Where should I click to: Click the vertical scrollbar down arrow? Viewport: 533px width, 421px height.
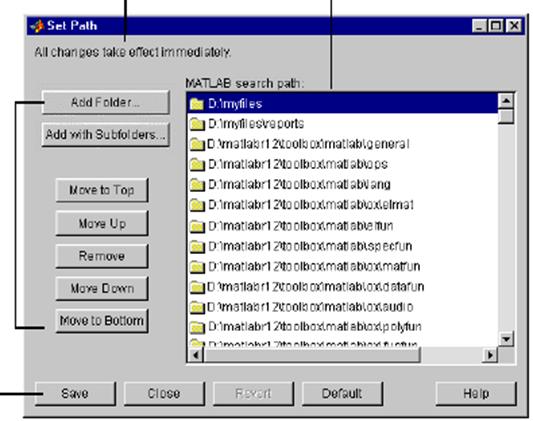click(506, 339)
